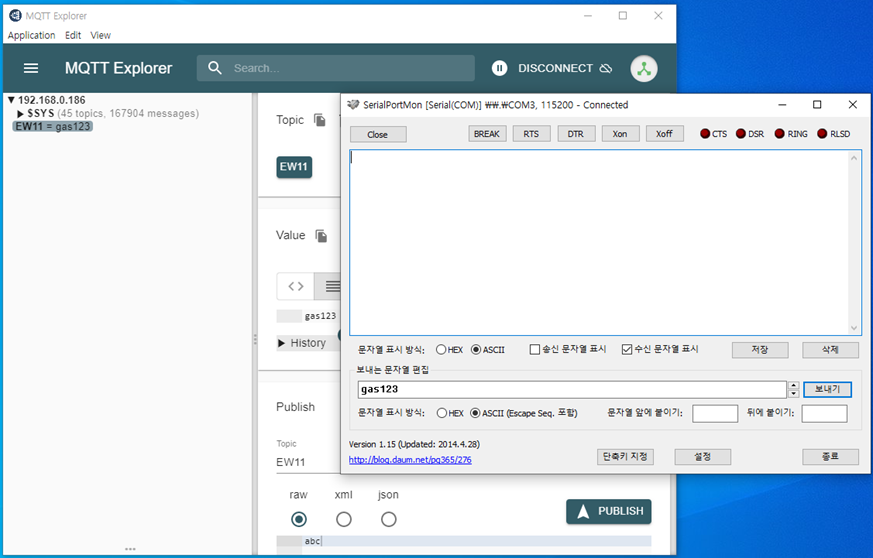873x558 pixels.
Task: Click the Xon button
Action: (620, 134)
